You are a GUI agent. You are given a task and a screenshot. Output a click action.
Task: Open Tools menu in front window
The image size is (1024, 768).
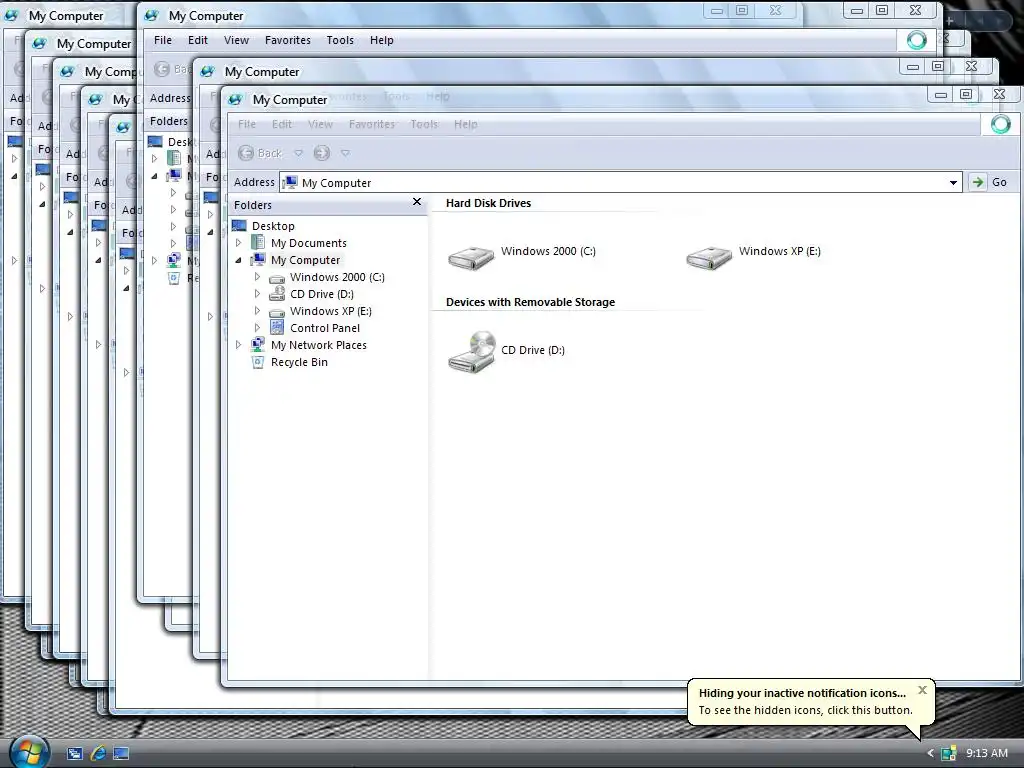(x=424, y=124)
